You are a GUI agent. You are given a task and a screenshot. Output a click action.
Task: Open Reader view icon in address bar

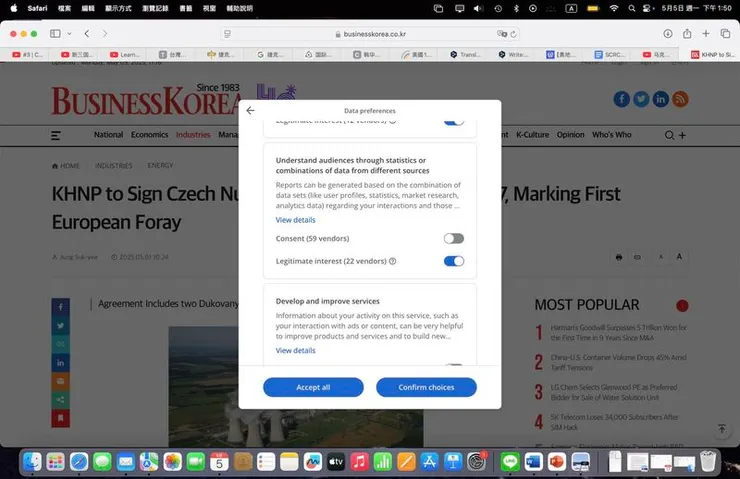pos(227,34)
